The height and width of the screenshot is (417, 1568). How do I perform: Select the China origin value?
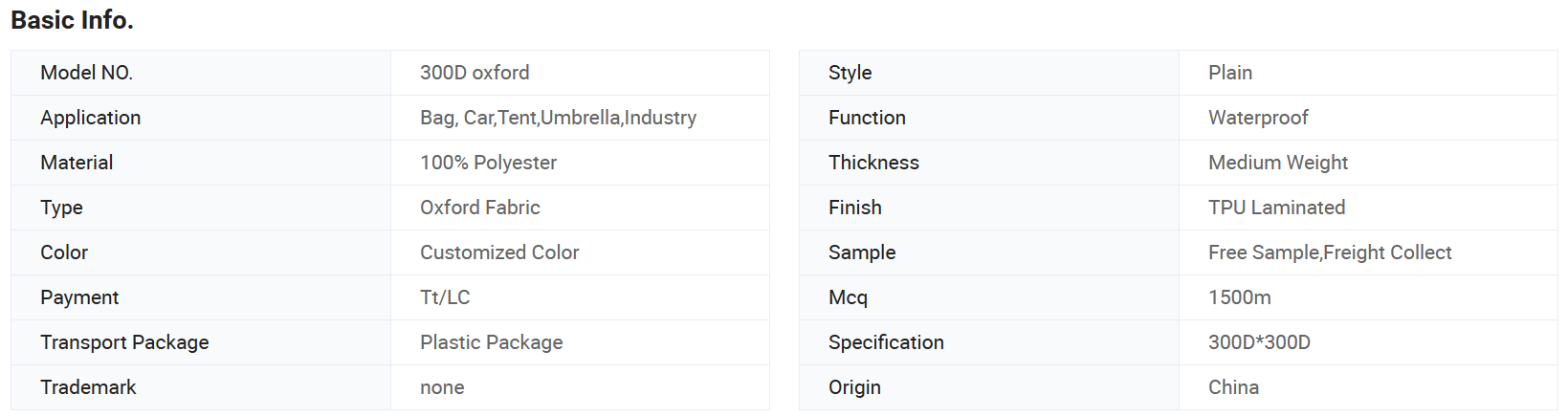1233,387
